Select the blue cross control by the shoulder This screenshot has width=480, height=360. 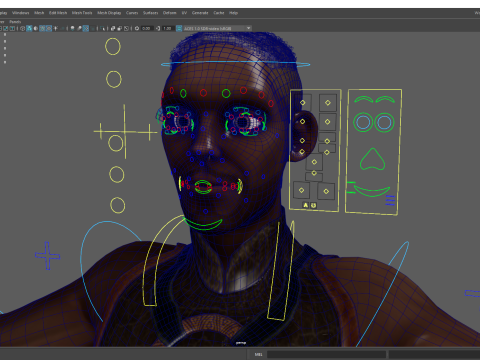(48, 256)
